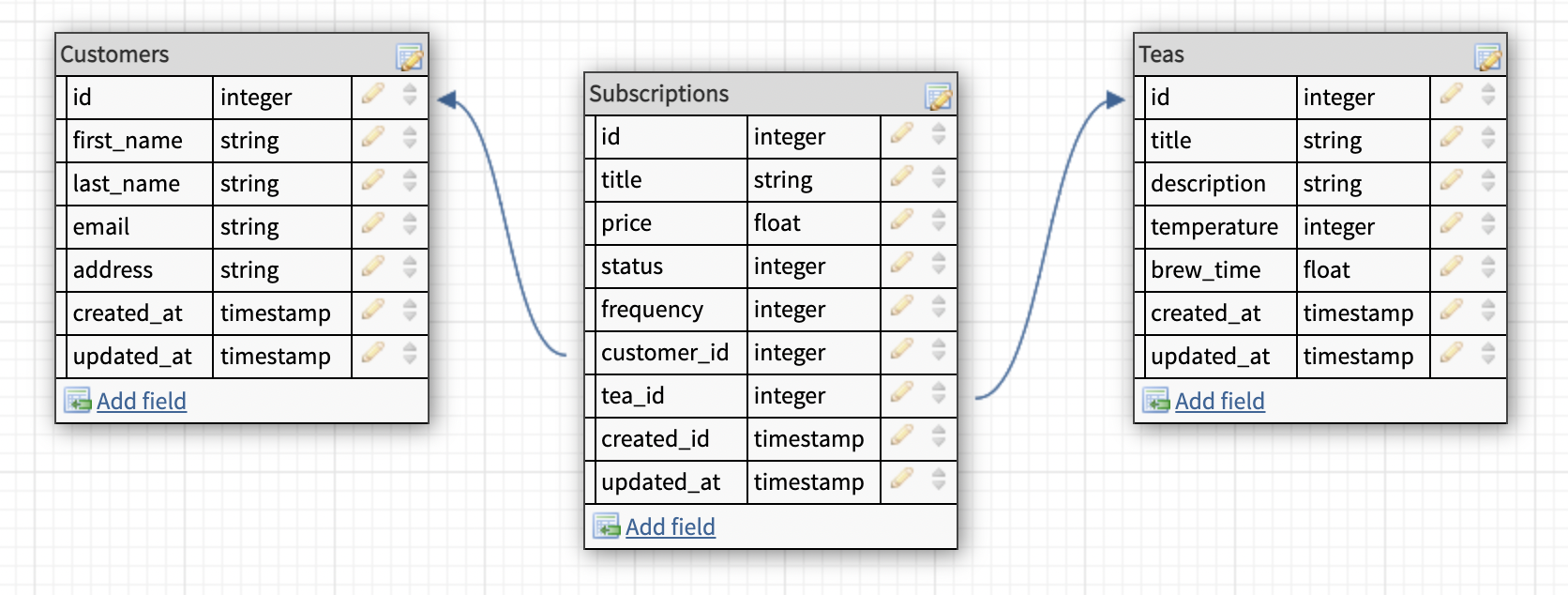Viewport: 1568px width, 595px height.
Task: Edit the Subscriptions title field pencil
Action: 902,176
